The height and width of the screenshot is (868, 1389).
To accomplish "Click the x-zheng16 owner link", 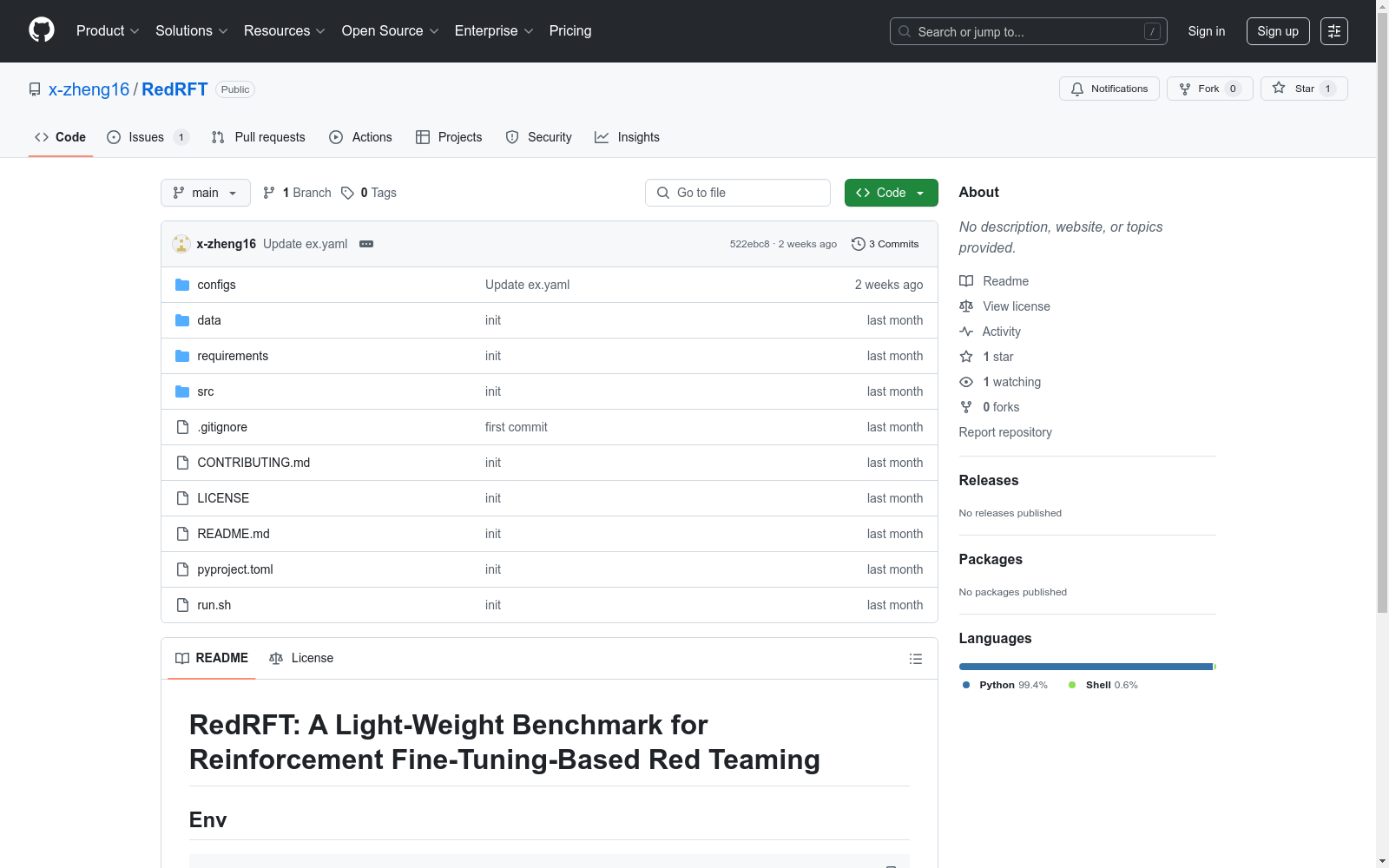I will pyautogui.click(x=89, y=89).
